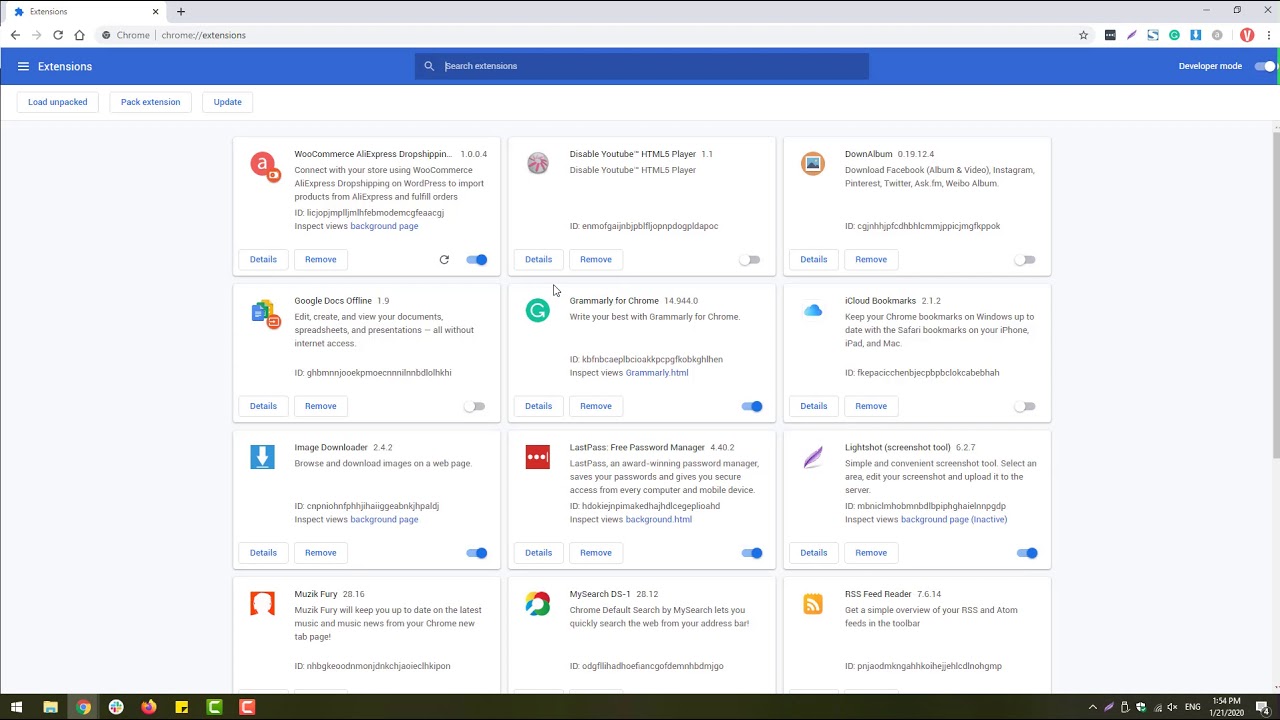Reload the page from browser toolbar

(58, 35)
